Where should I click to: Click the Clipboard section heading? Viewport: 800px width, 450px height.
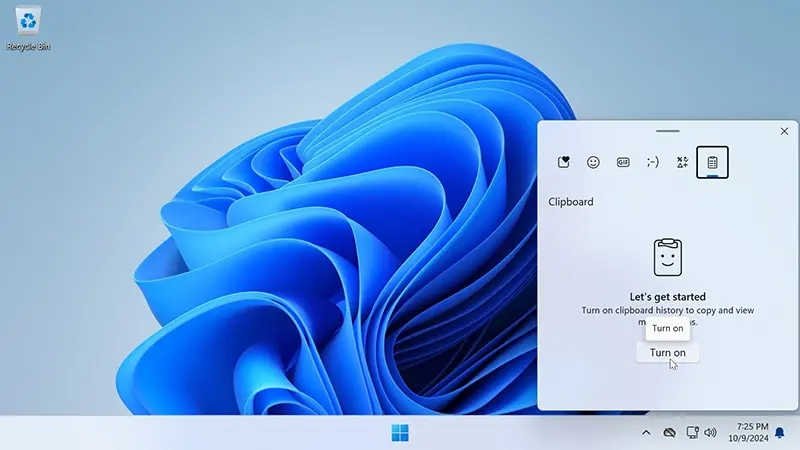tap(570, 202)
